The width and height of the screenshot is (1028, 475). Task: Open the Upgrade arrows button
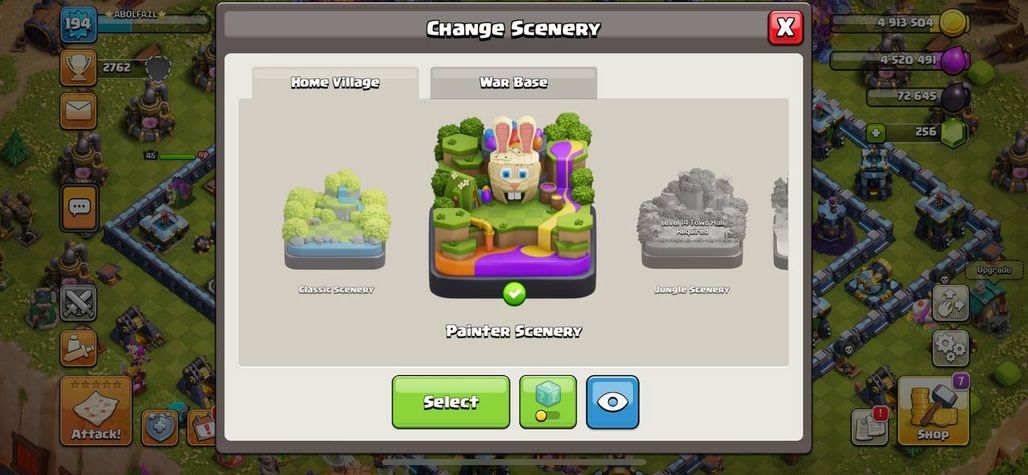click(x=951, y=302)
